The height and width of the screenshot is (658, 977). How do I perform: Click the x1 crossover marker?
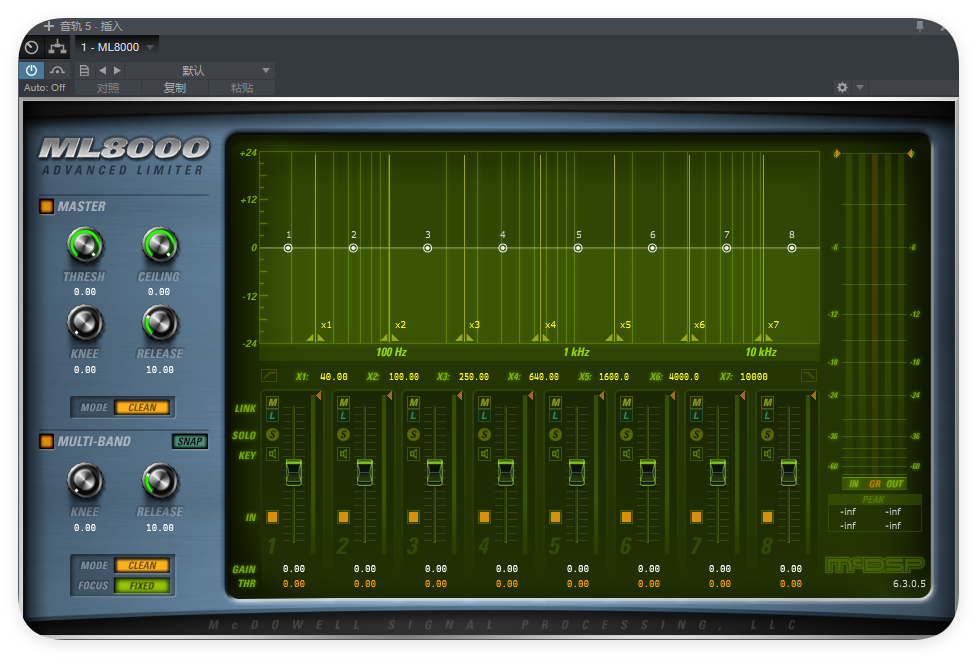coord(316,337)
